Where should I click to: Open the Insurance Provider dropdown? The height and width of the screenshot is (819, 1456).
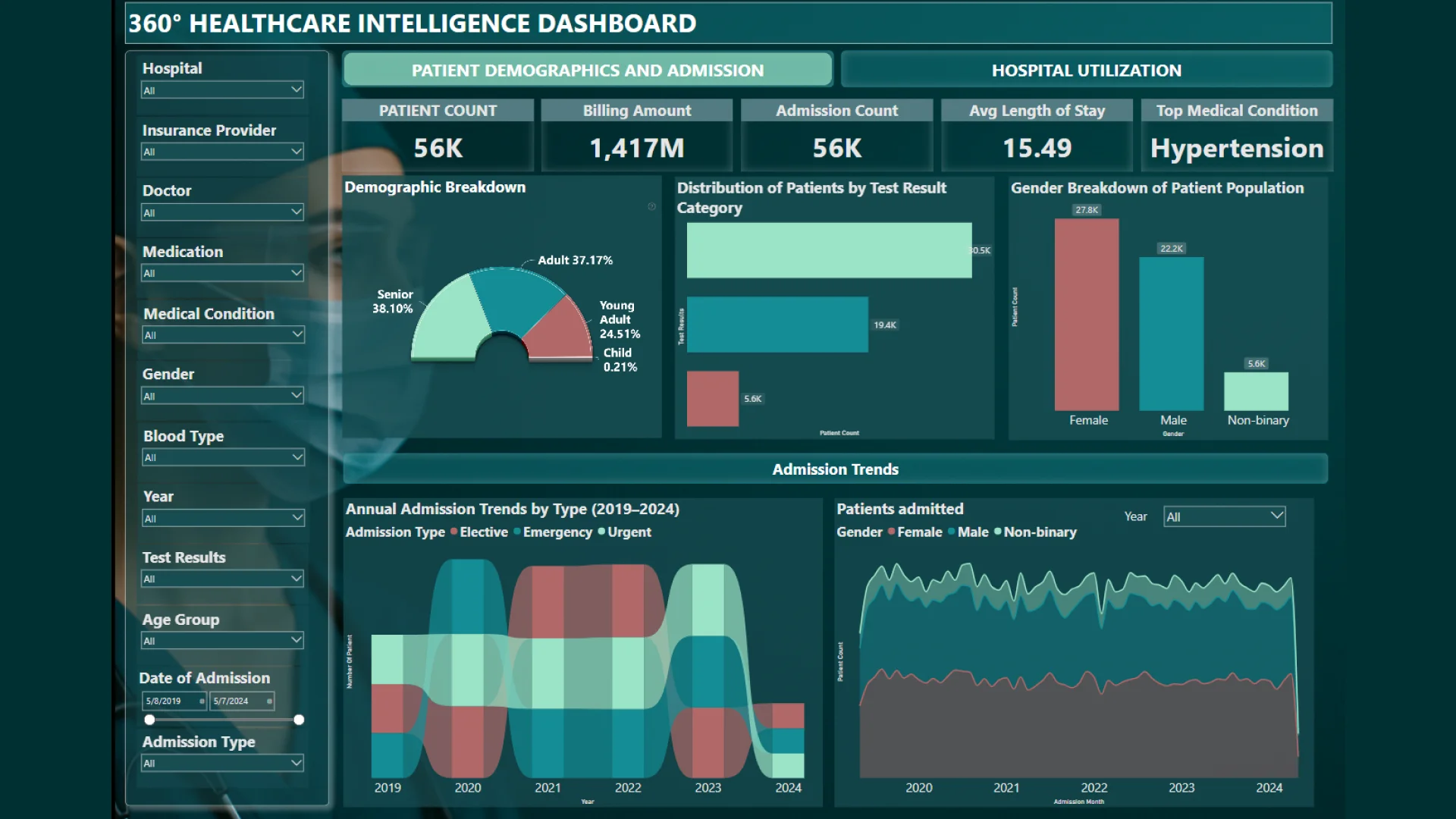point(297,152)
